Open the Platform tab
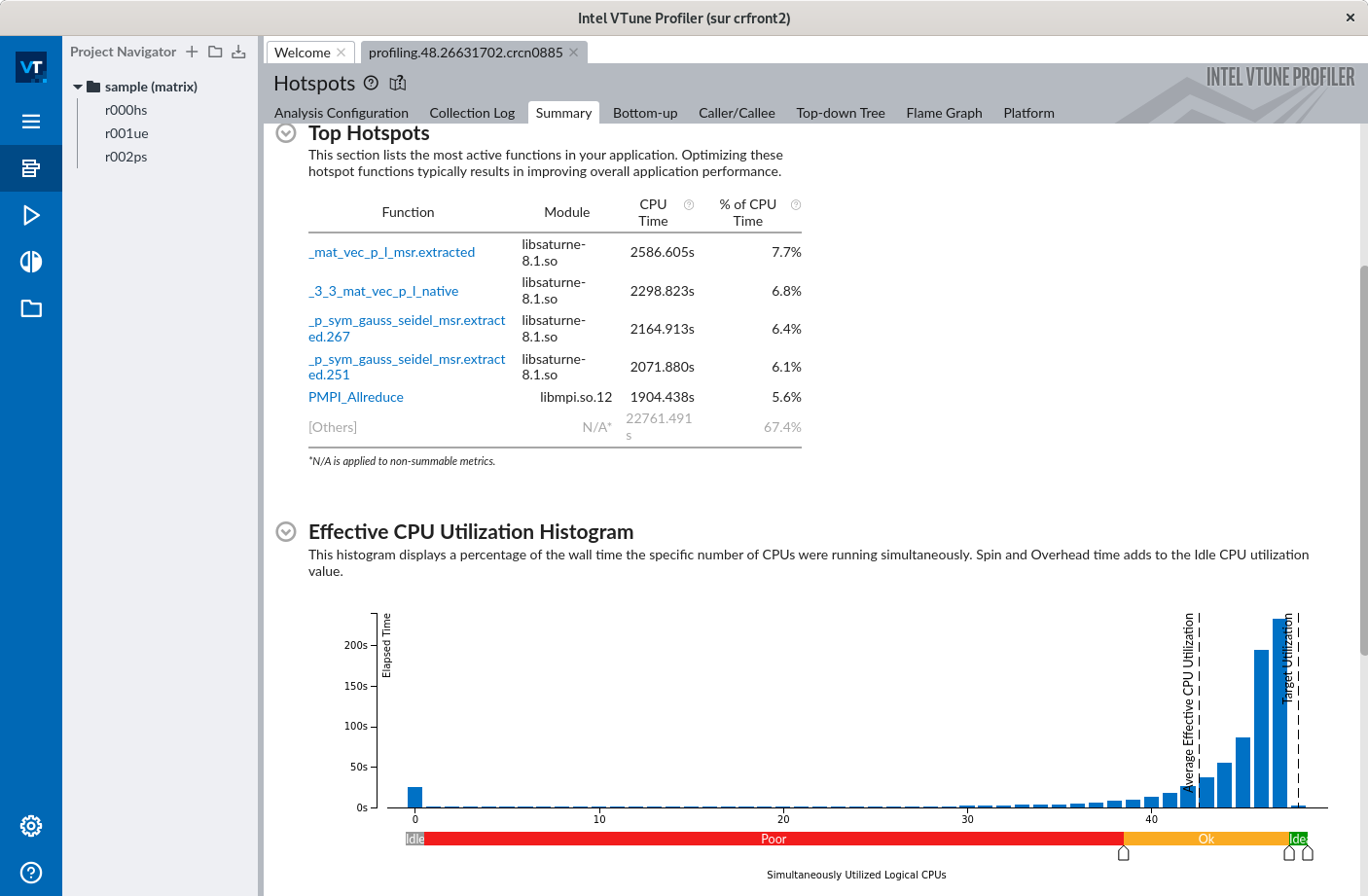This screenshot has height=896, width=1368. (1028, 113)
